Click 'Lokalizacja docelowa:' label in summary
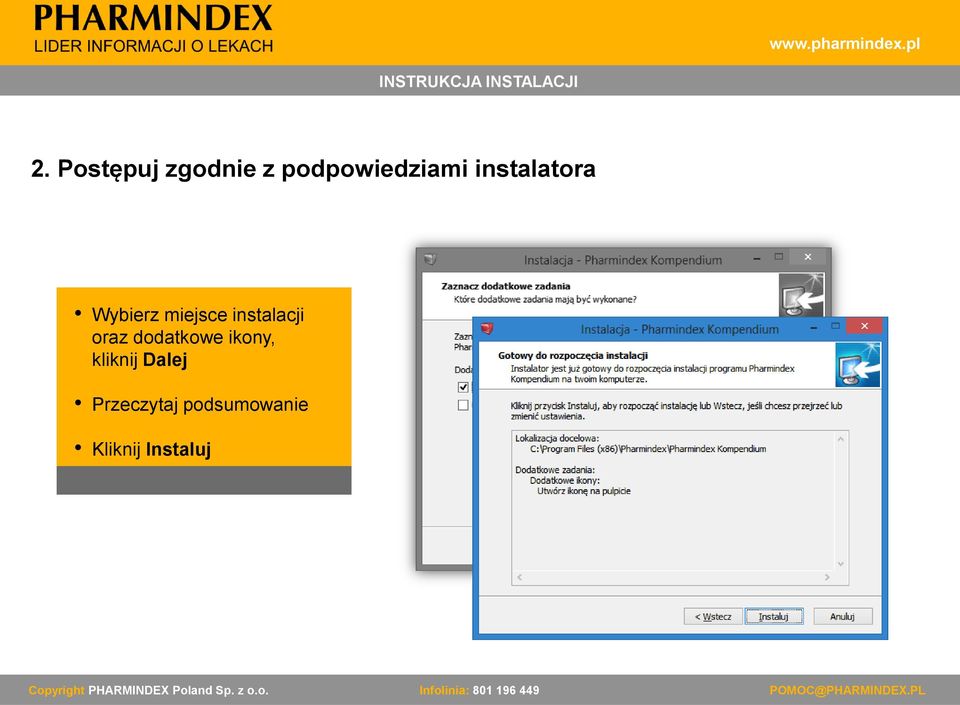Viewport: 960px width, 705px height. tap(557, 438)
